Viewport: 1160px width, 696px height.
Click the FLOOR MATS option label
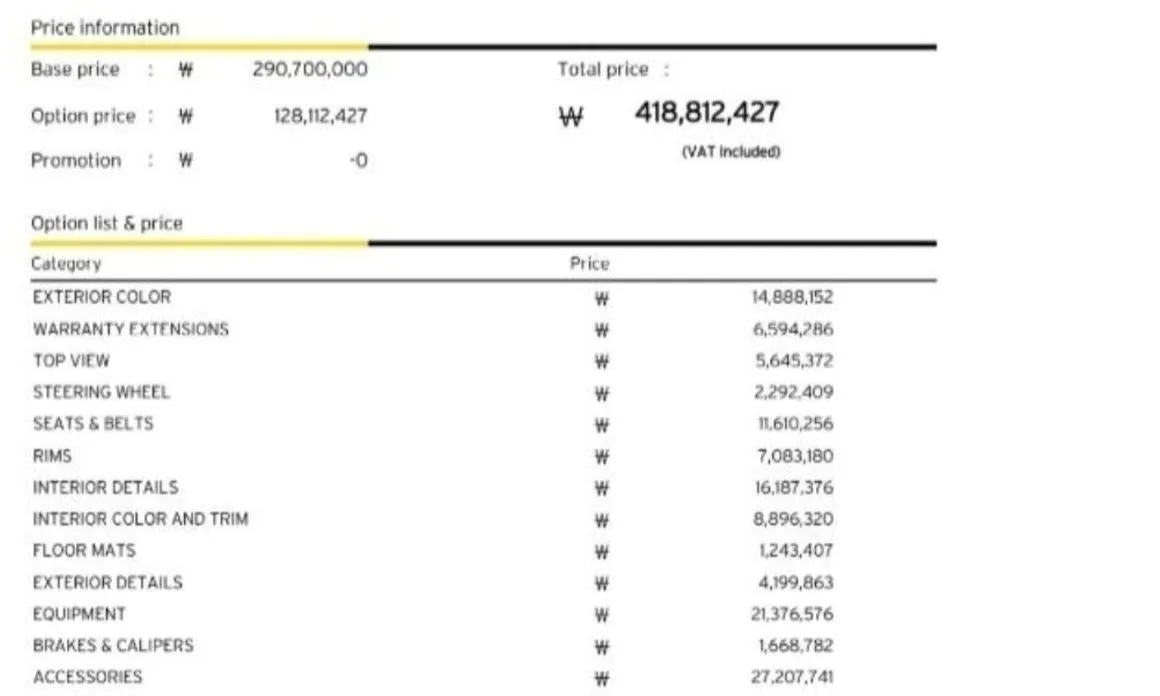[84, 551]
